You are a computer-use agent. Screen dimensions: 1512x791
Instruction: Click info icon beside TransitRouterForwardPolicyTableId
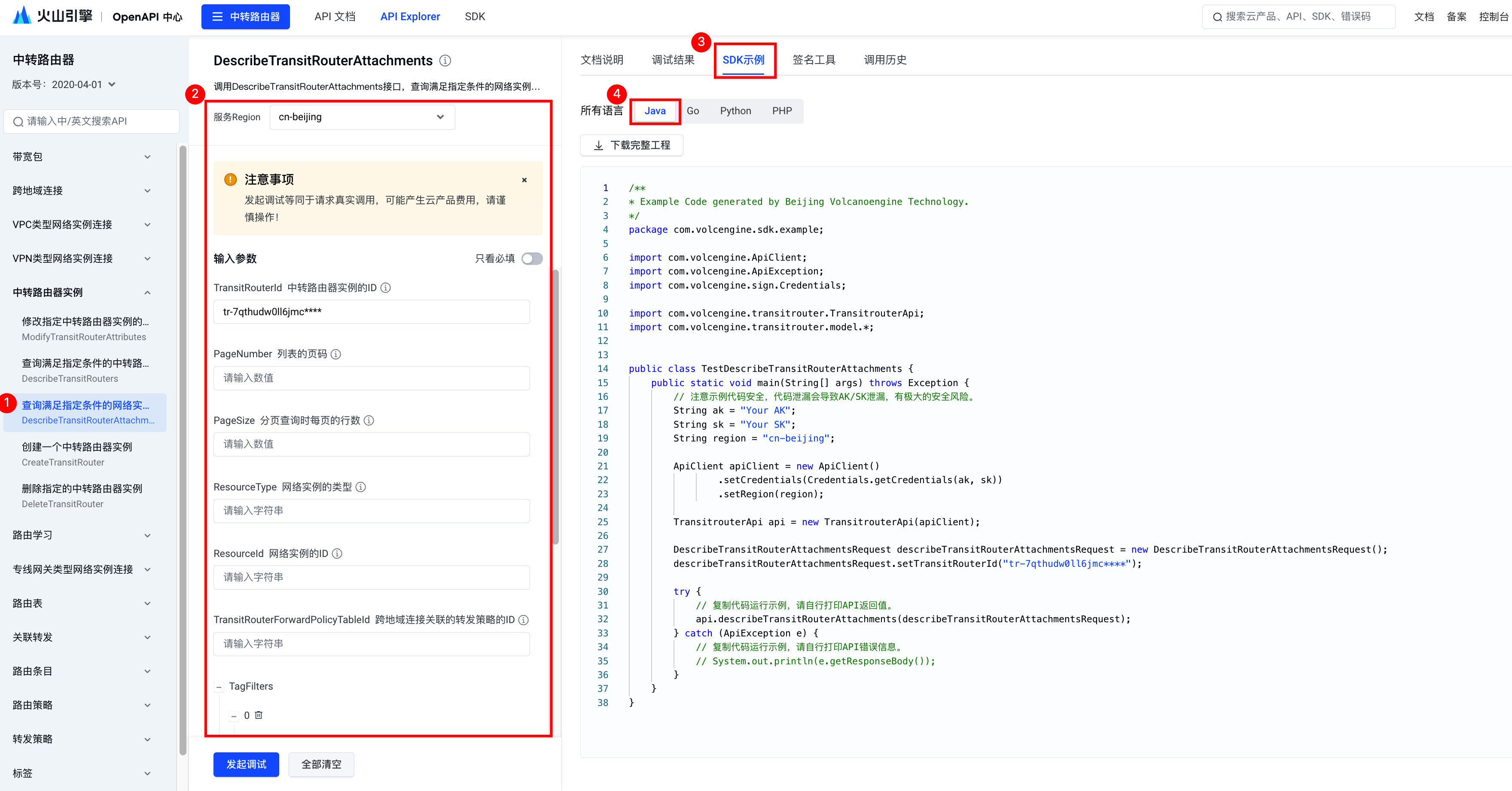(x=524, y=620)
